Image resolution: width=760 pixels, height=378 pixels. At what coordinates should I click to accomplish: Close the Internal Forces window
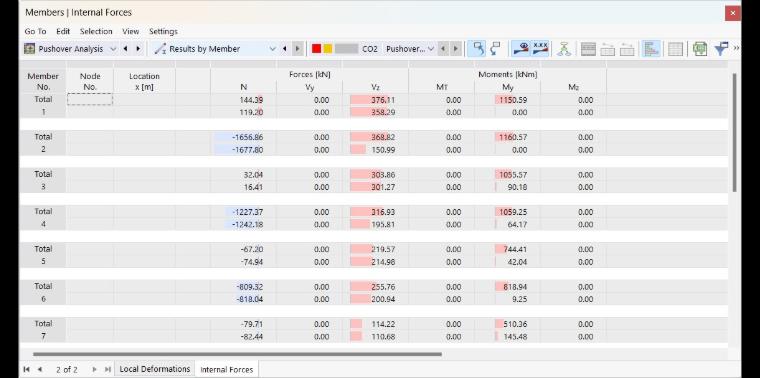[733, 13]
